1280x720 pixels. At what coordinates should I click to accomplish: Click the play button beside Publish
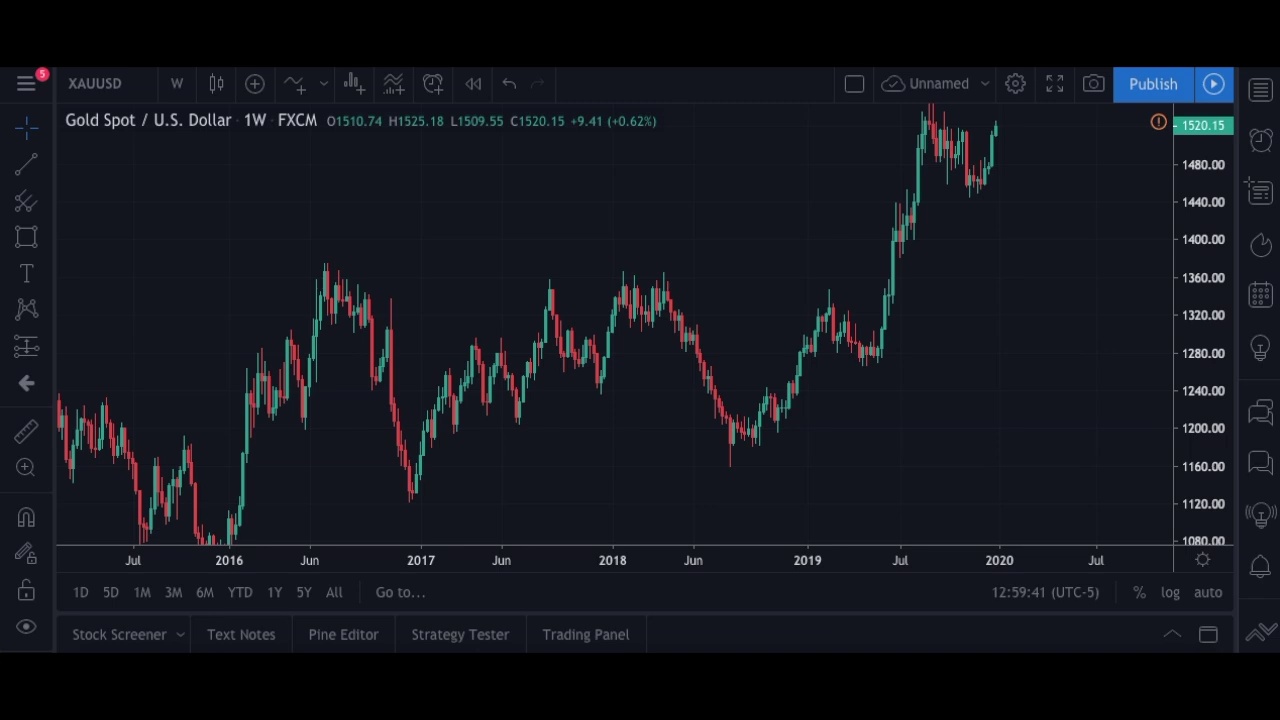pyautogui.click(x=1214, y=84)
